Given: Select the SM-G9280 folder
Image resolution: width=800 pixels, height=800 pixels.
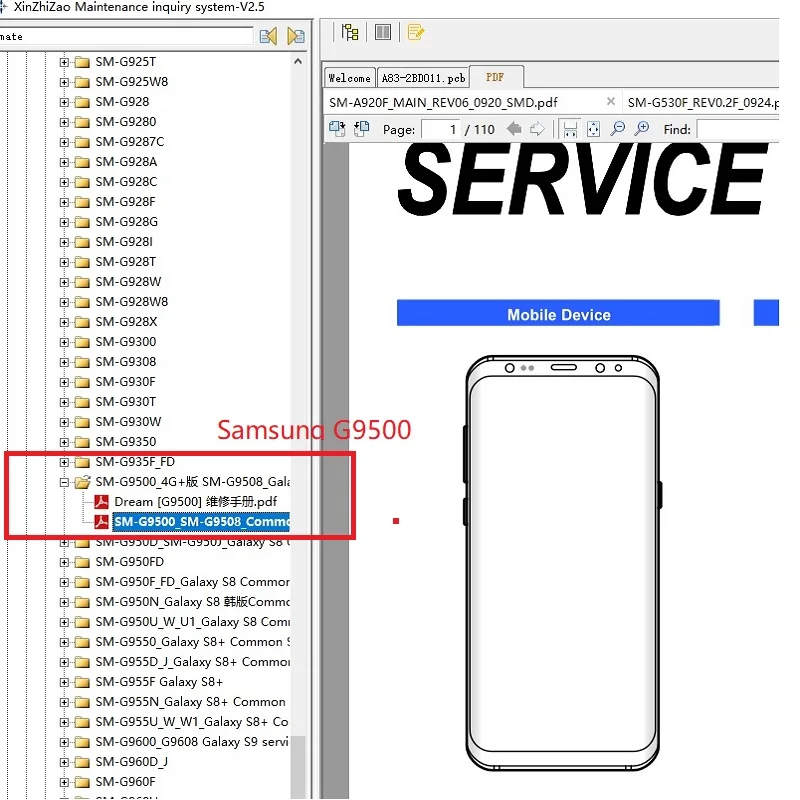Looking at the screenshot, I should tap(126, 122).
